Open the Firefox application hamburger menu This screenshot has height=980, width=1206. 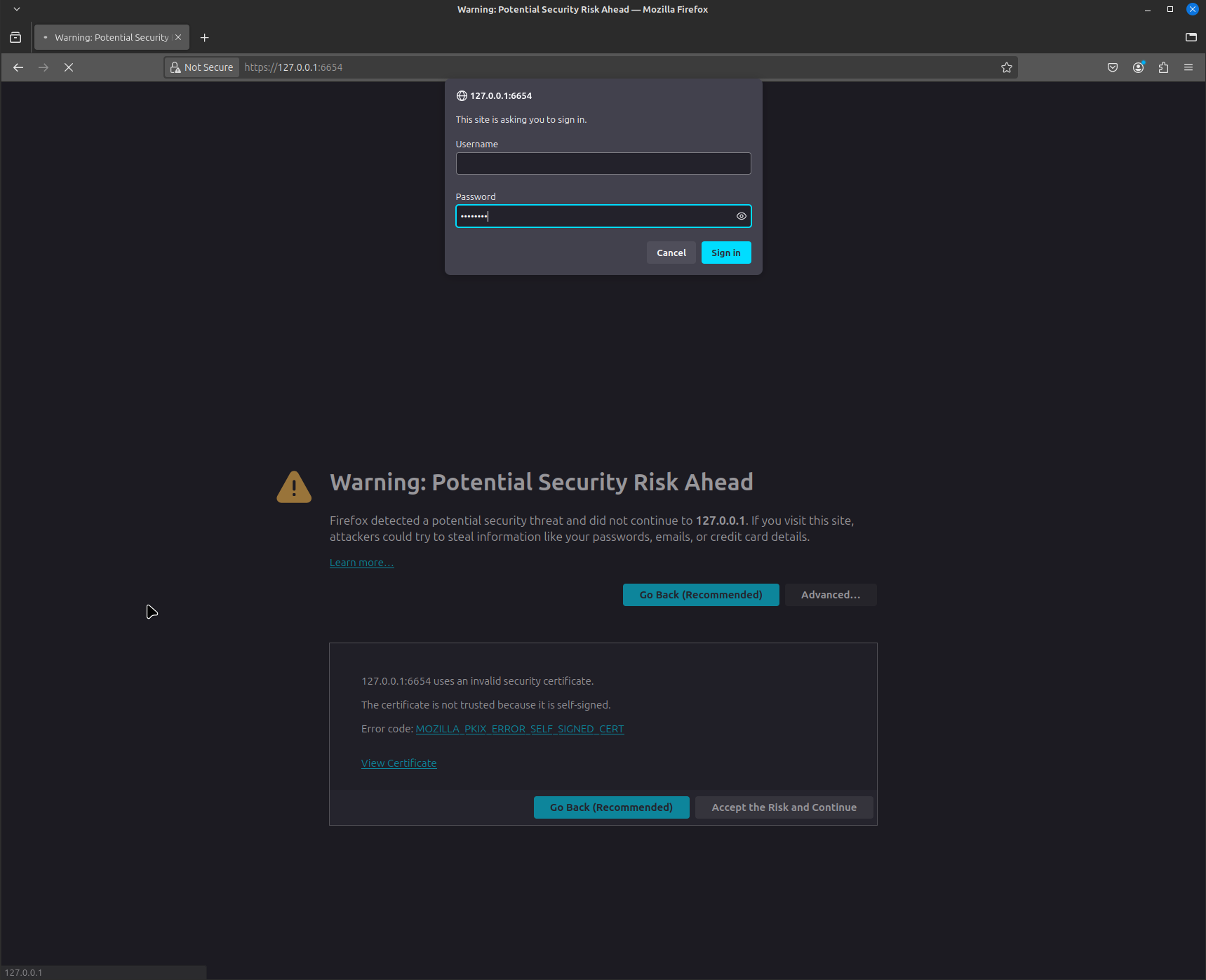click(1188, 67)
